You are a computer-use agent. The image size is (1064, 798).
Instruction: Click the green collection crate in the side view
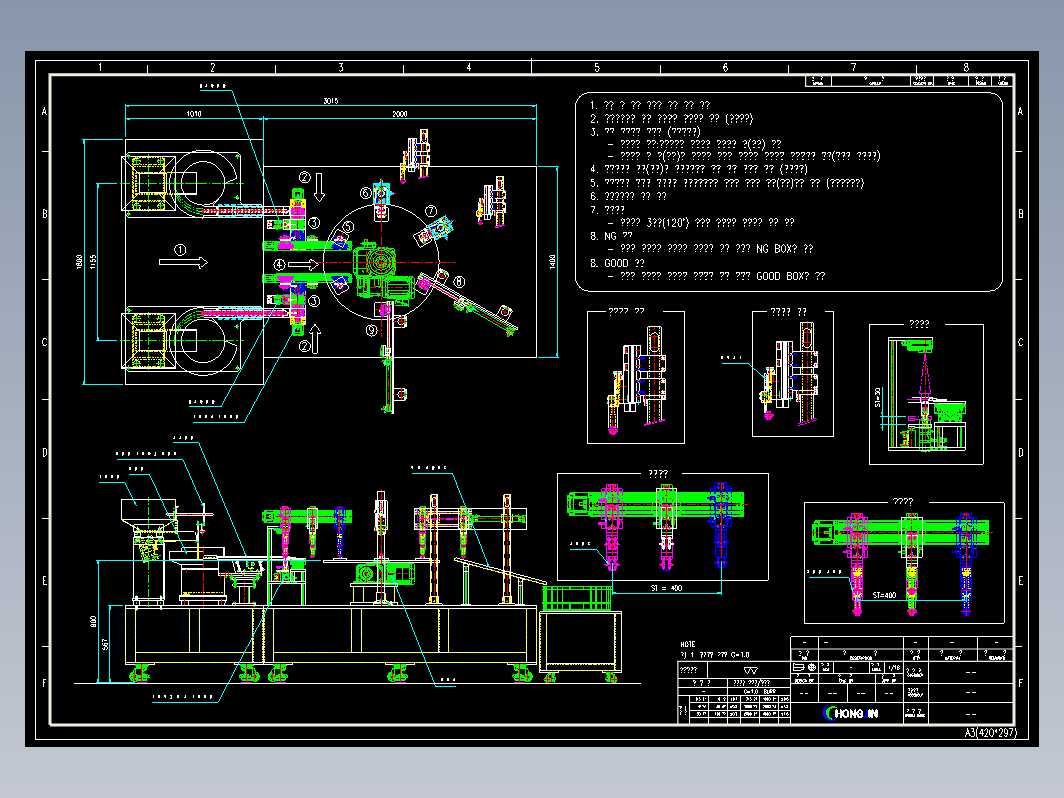point(576,599)
